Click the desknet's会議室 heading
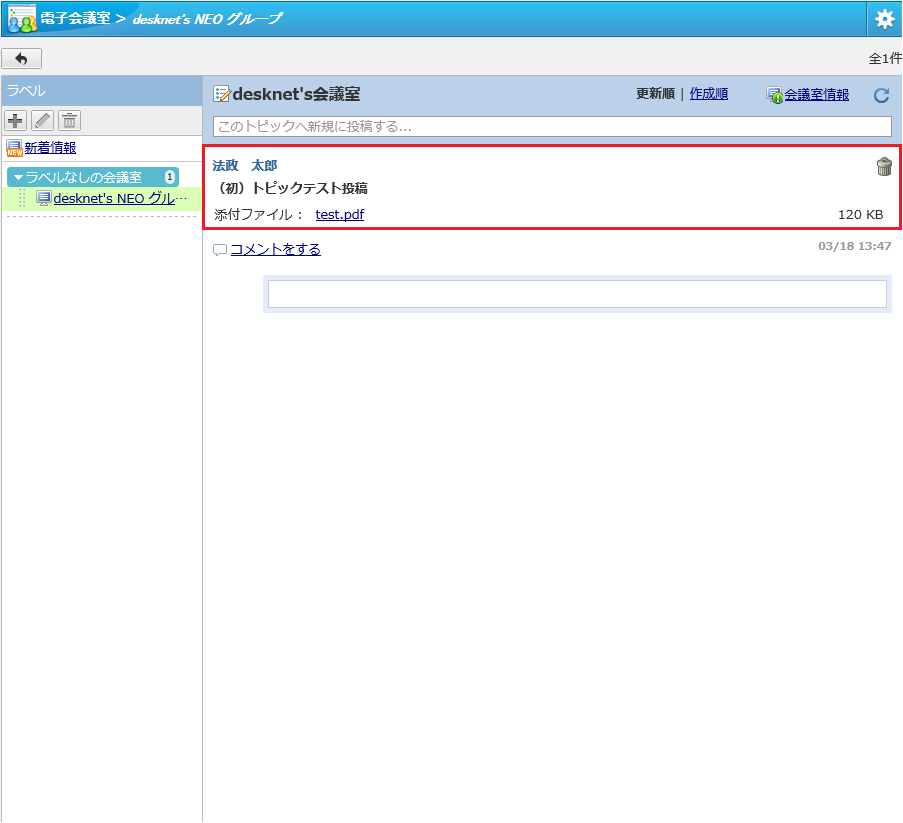Screen dimensions: 903x823 click(x=297, y=94)
